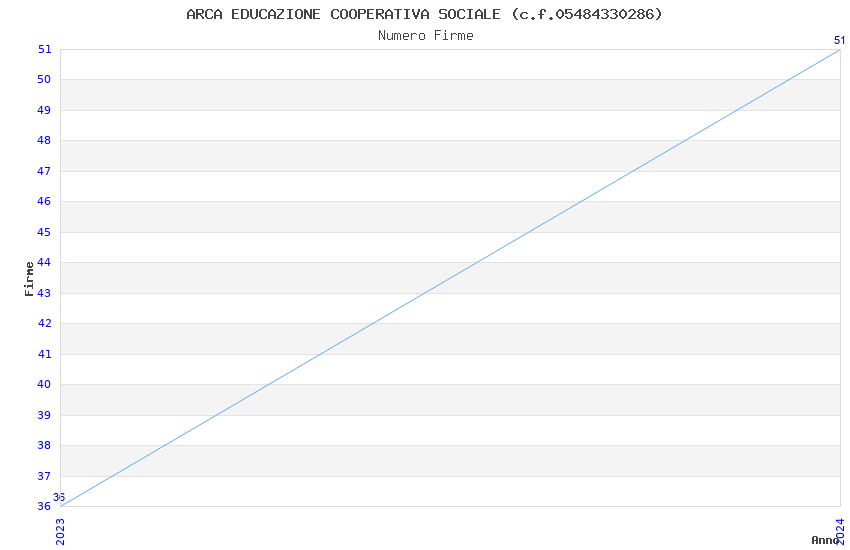Click y-axis tick label 42
Screen dimensions: 850x550
tap(44, 323)
